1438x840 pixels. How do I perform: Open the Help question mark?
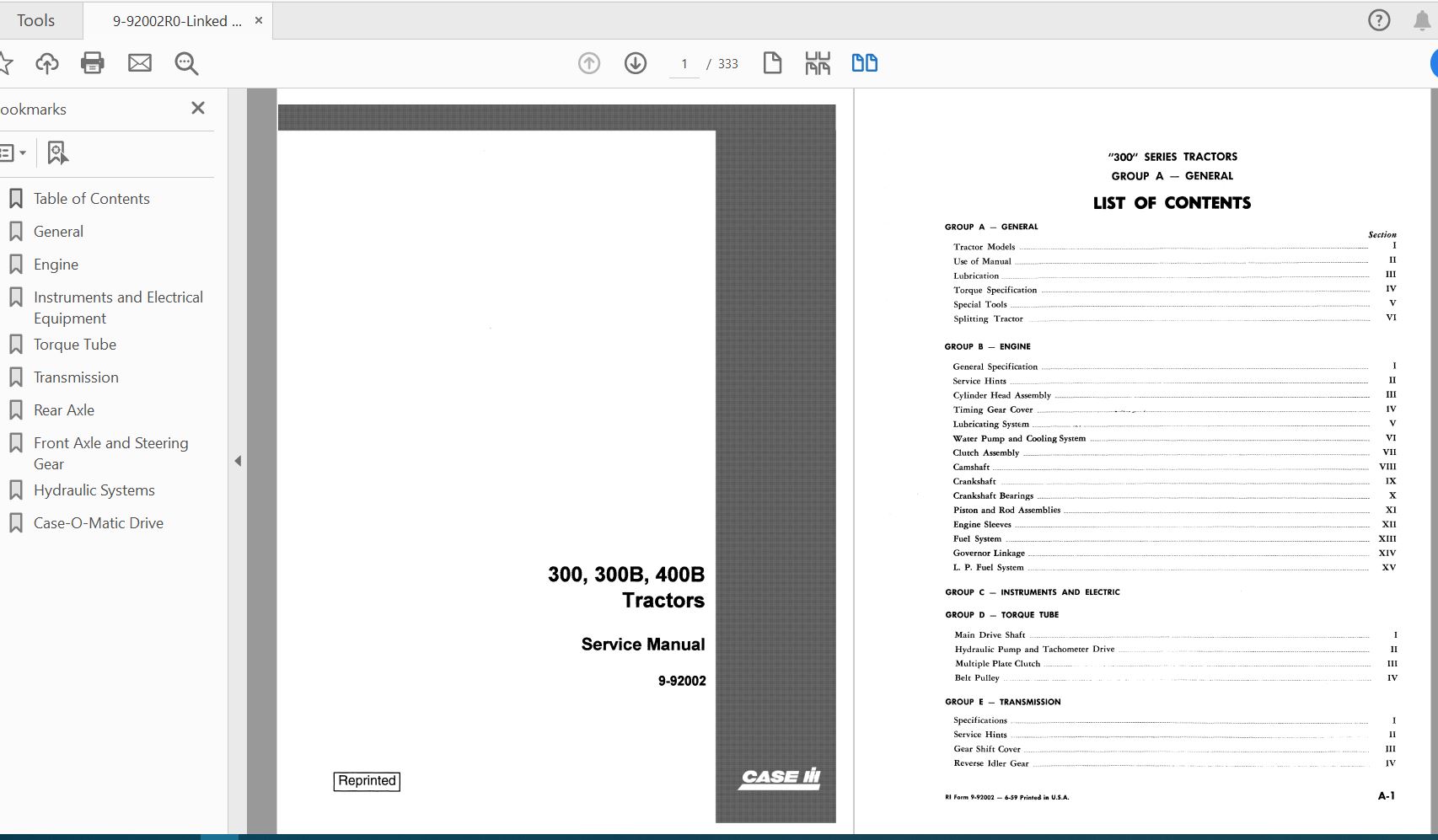click(x=1379, y=19)
